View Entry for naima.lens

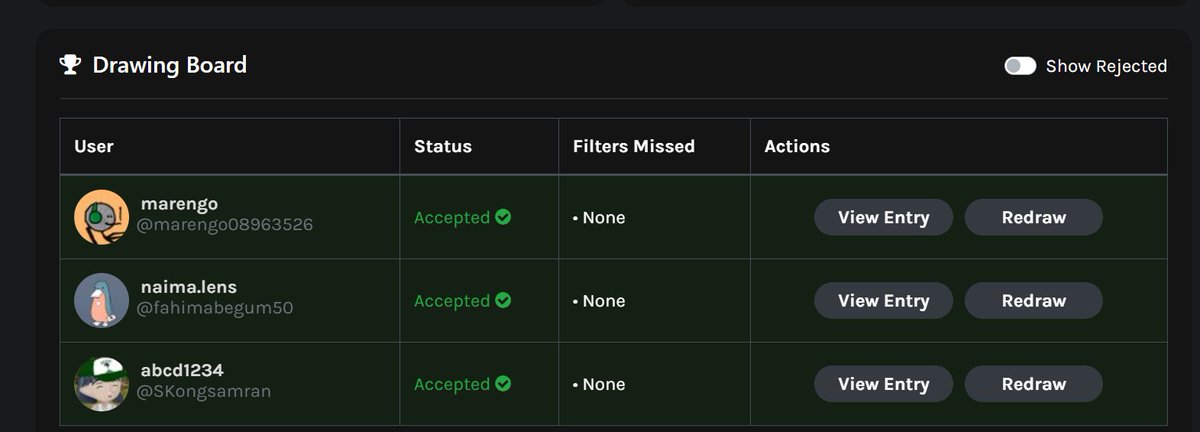[883, 300]
